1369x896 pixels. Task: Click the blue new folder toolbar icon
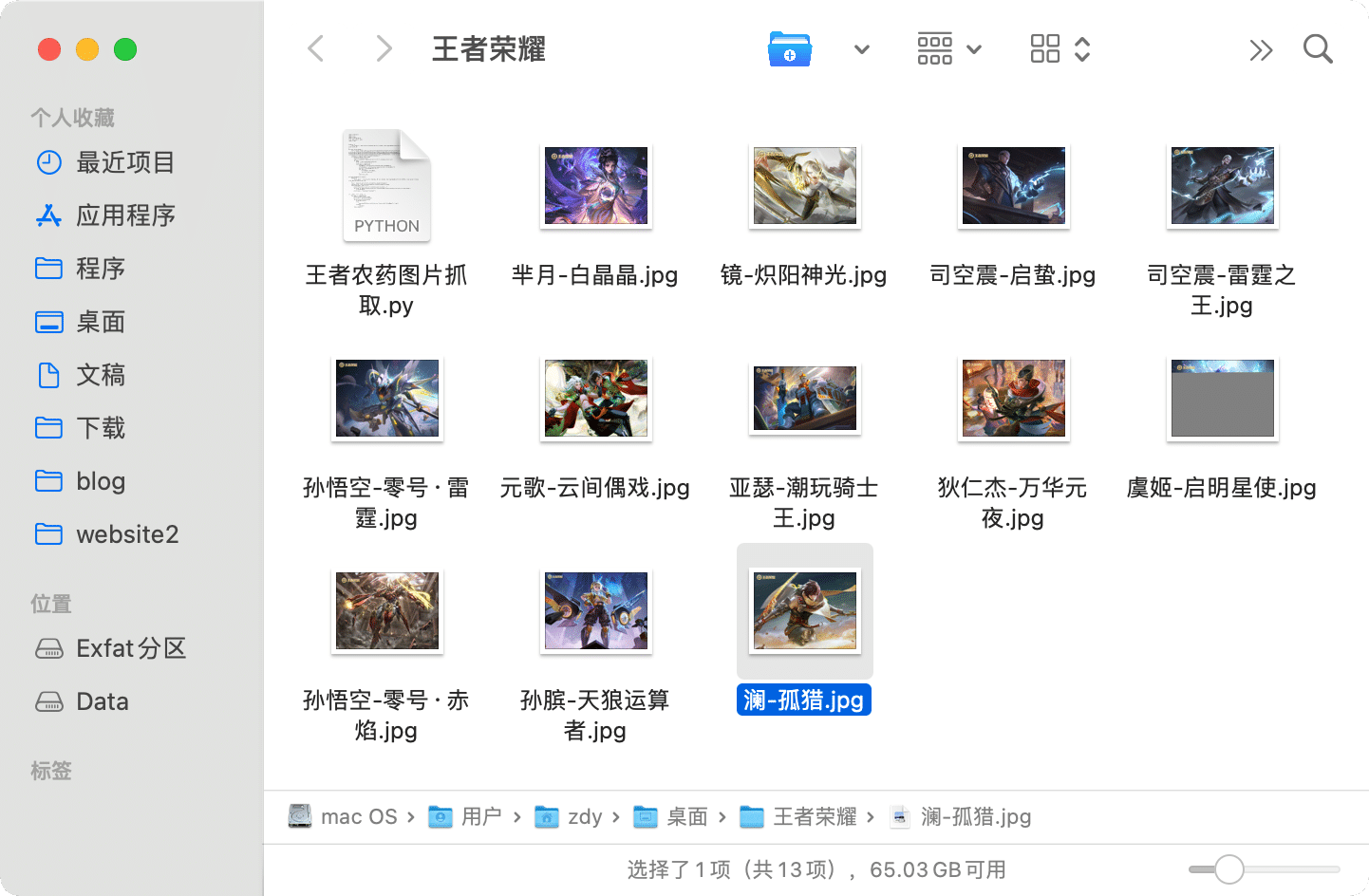(x=790, y=48)
